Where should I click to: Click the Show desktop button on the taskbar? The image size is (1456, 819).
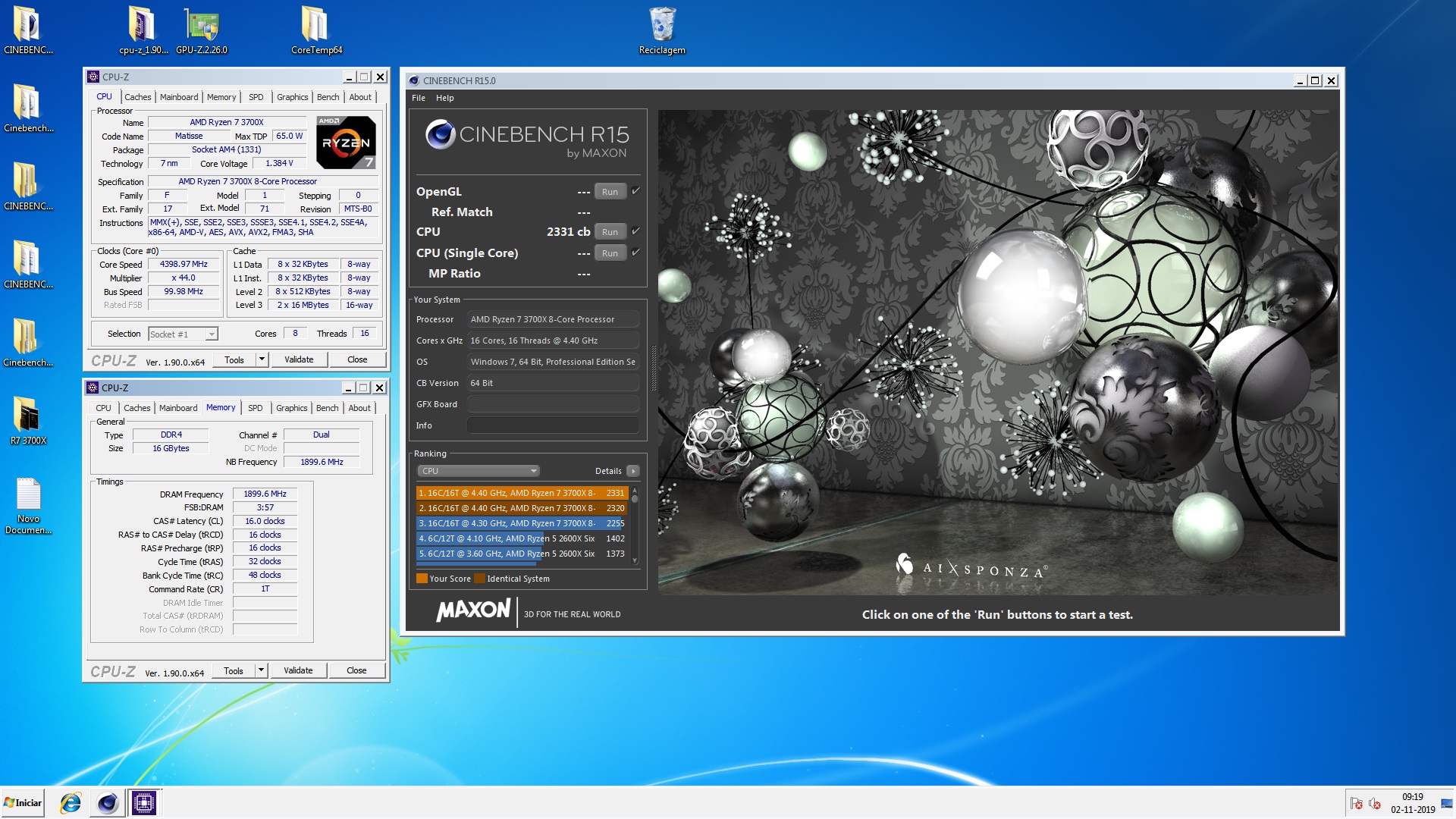pos(1447,803)
